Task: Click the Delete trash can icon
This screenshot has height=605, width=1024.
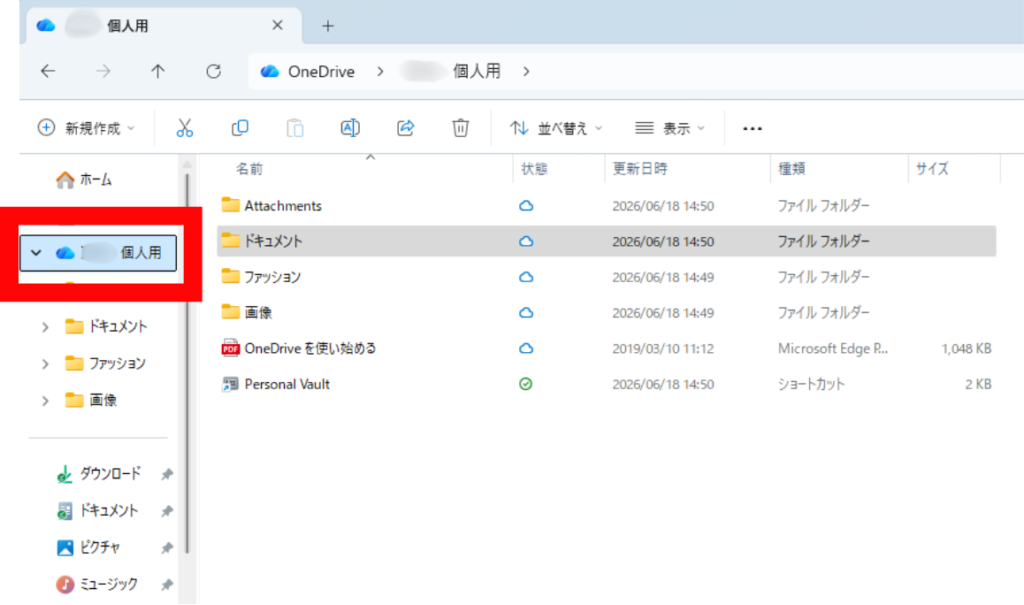Action: 460,128
